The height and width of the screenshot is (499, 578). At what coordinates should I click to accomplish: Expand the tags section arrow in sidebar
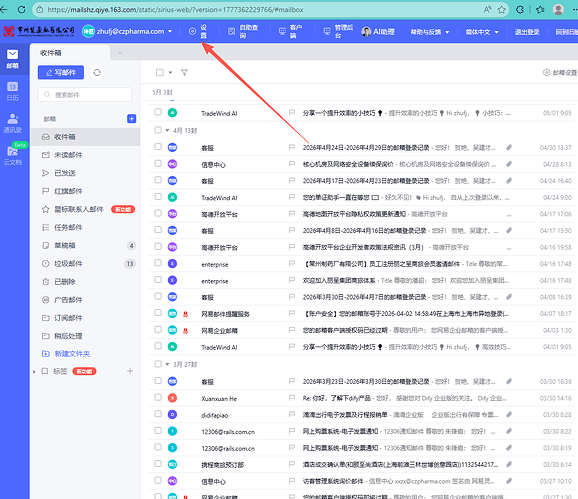tap(34, 372)
